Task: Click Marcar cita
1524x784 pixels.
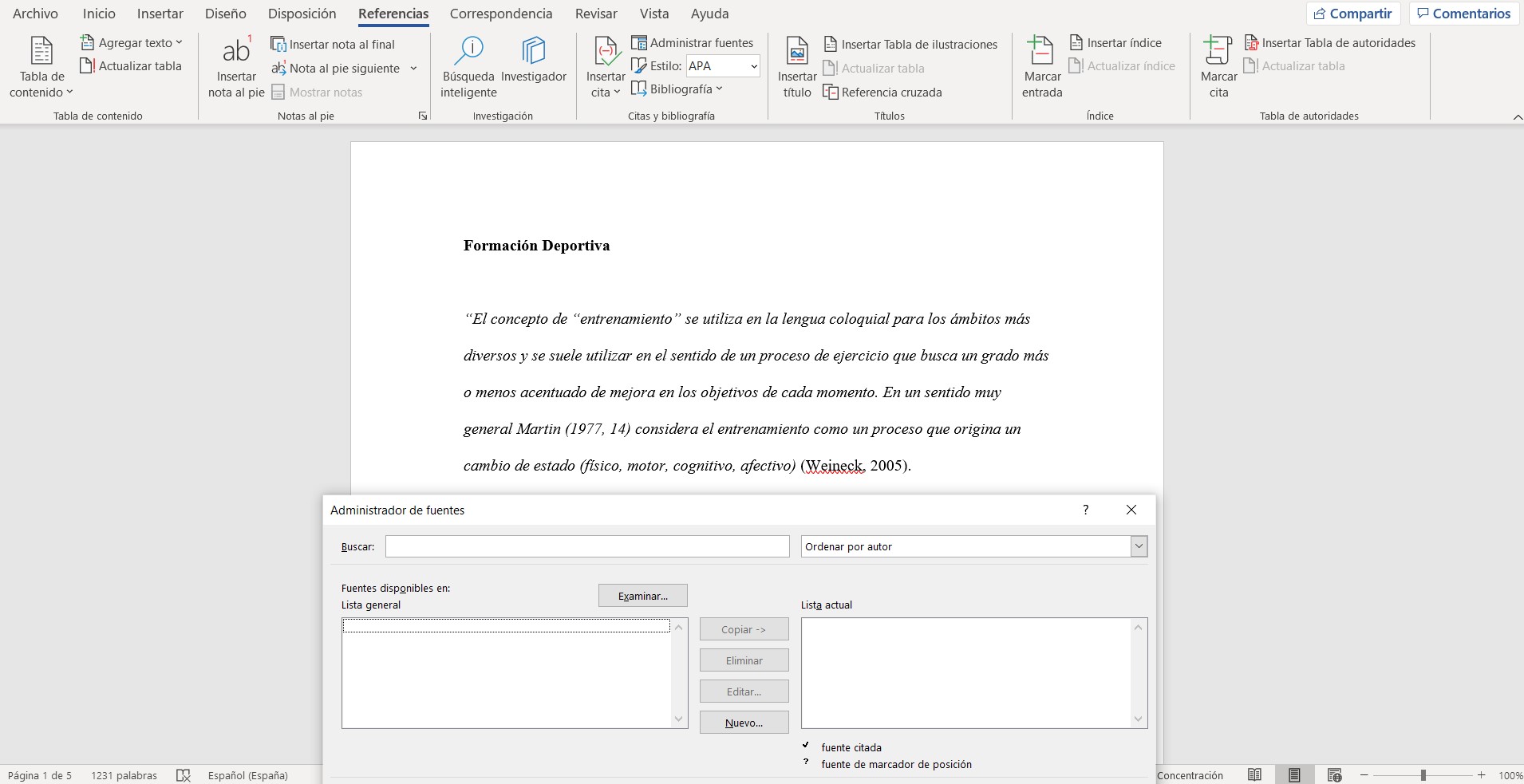Action: pyautogui.click(x=1219, y=67)
